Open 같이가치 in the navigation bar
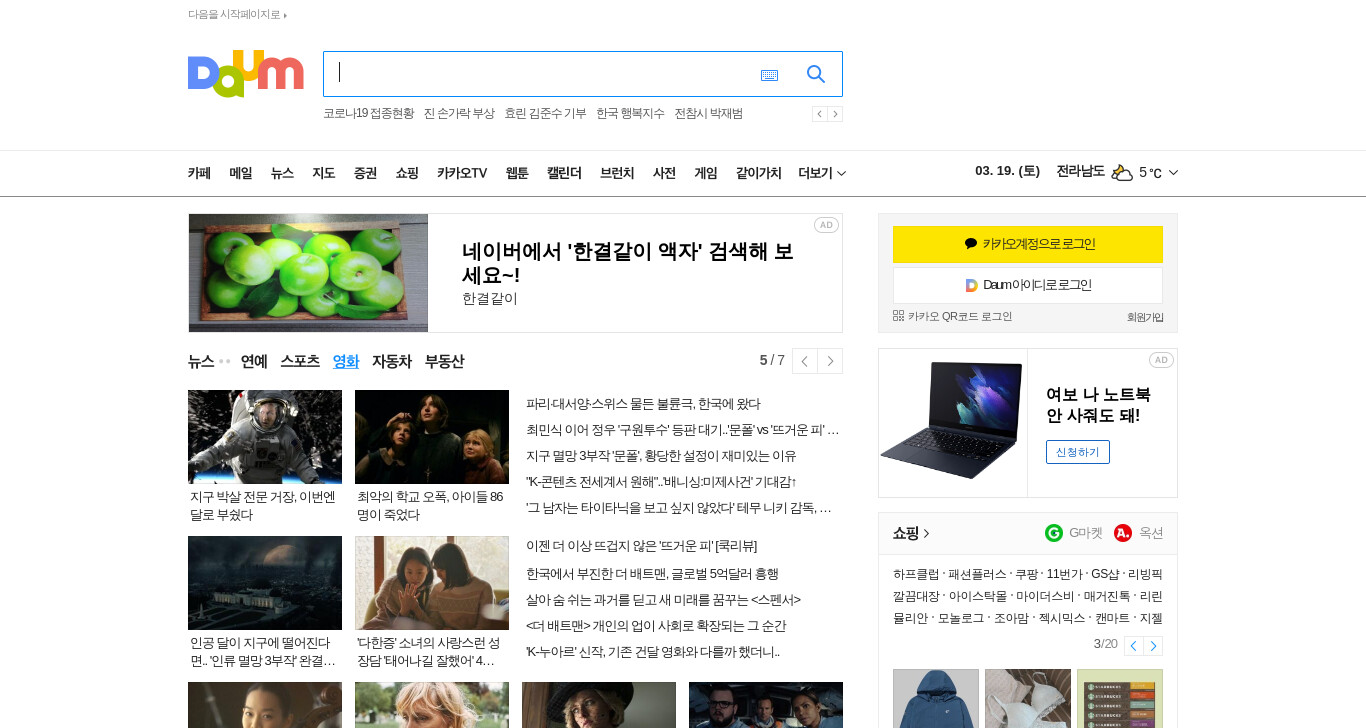This screenshot has width=1366, height=728. [759, 173]
